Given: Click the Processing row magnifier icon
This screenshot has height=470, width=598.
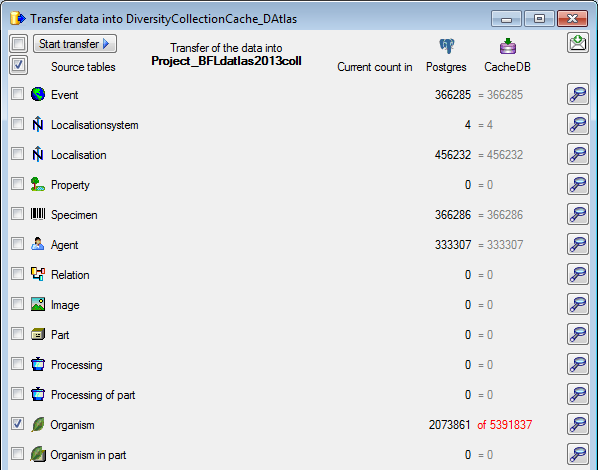Looking at the screenshot, I should point(578,364).
